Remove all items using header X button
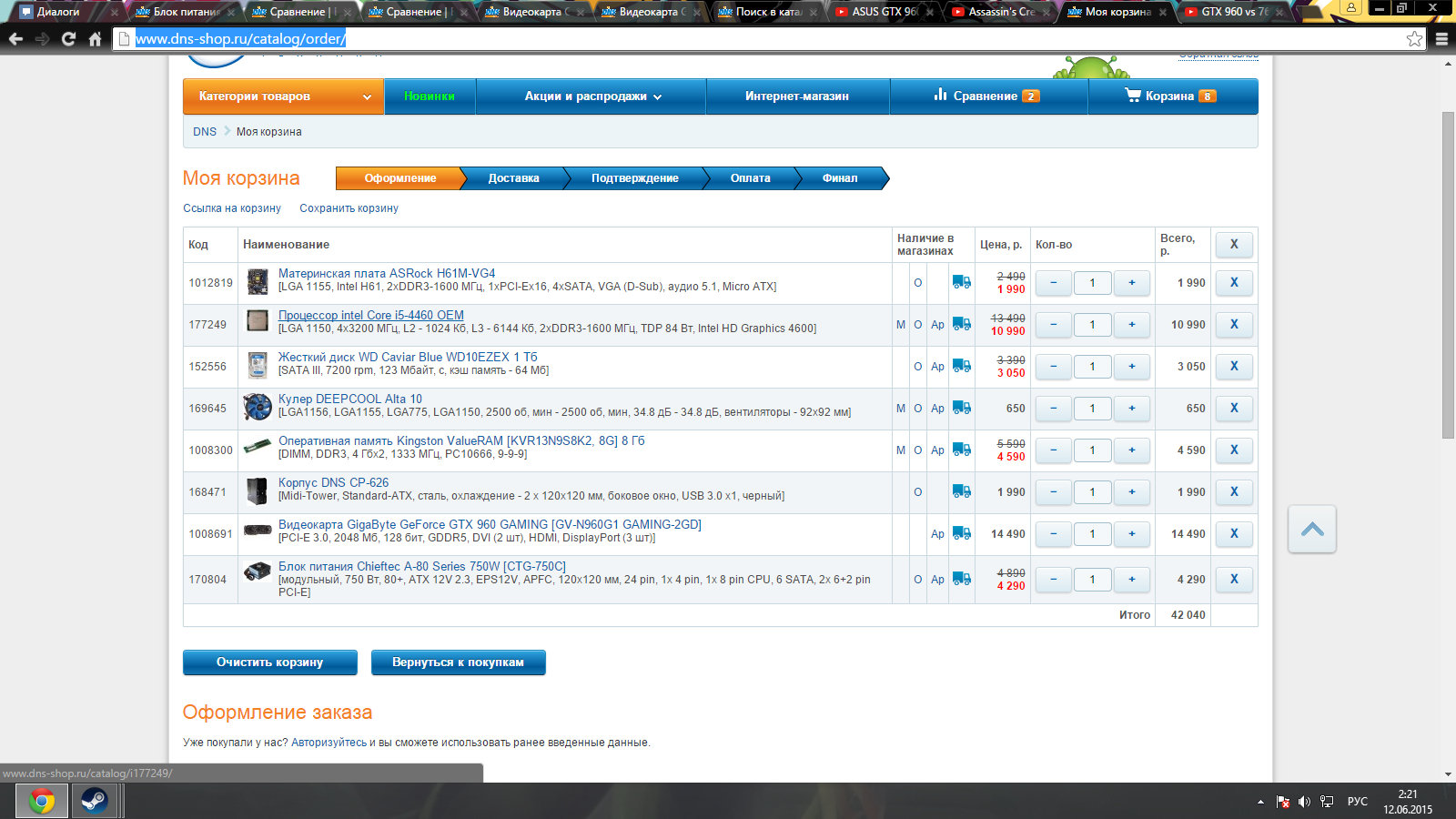This screenshot has height=819, width=1456. tap(1234, 244)
